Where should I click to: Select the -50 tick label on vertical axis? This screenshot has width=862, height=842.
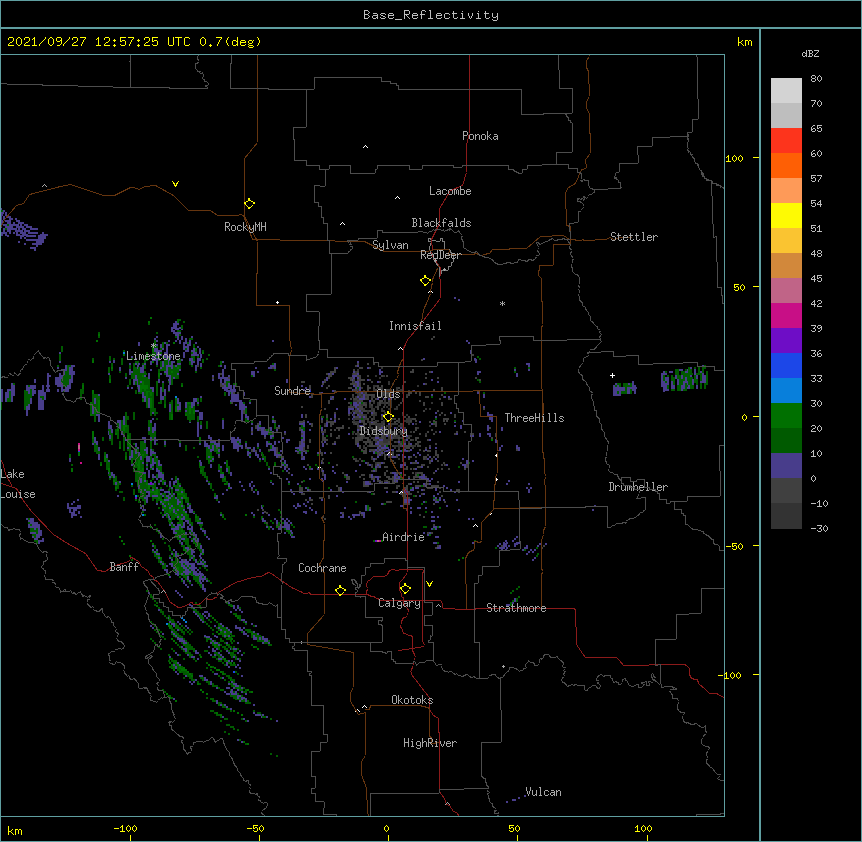(734, 546)
